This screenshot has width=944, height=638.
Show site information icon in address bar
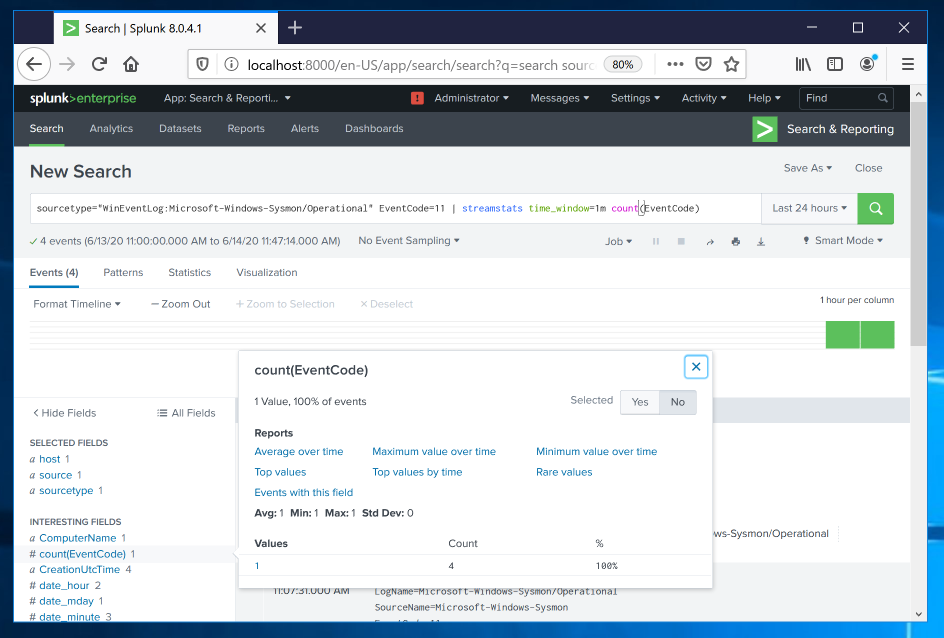pos(231,64)
